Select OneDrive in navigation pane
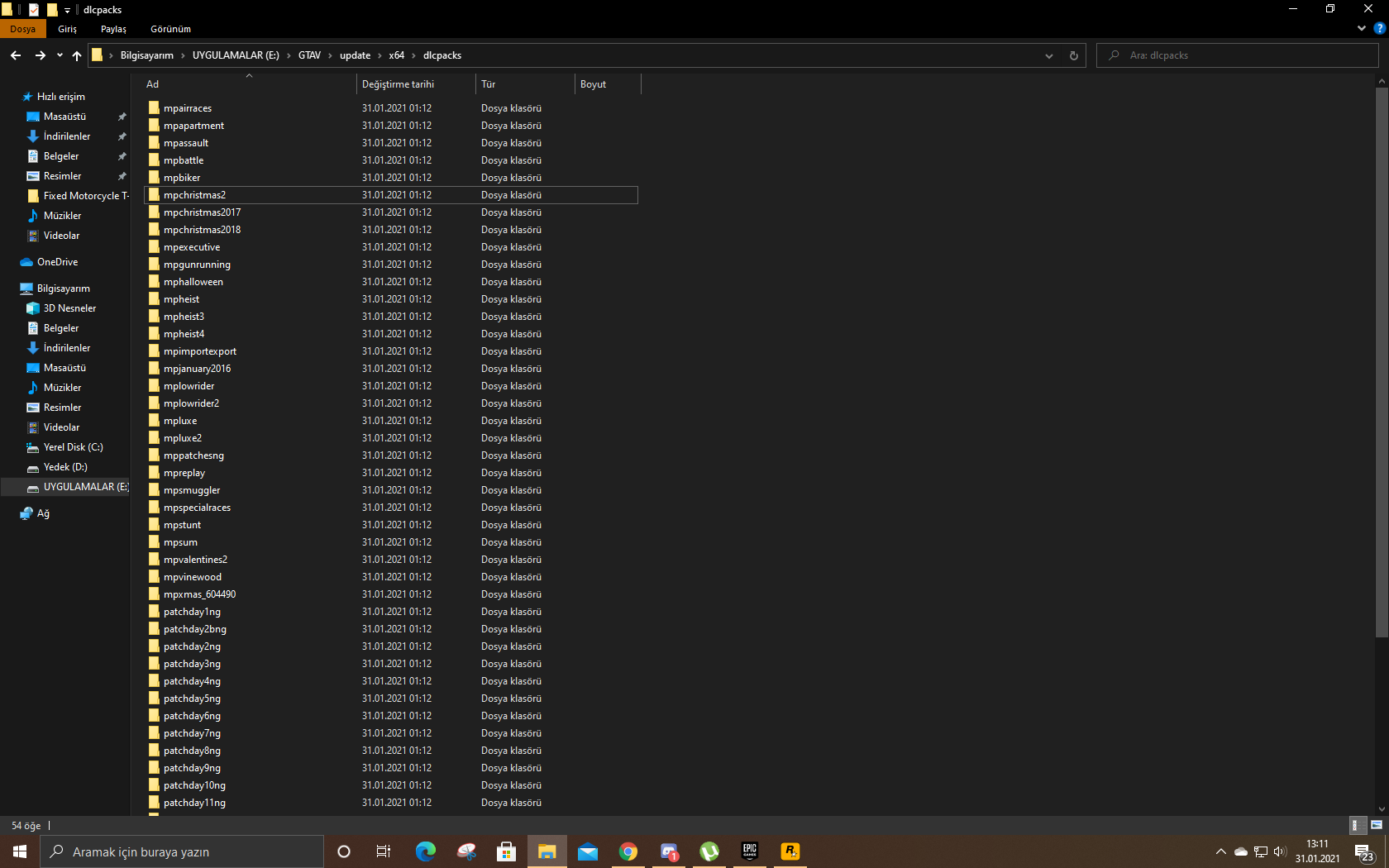Viewport: 1389px width, 868px height. (x=57, y=262)
